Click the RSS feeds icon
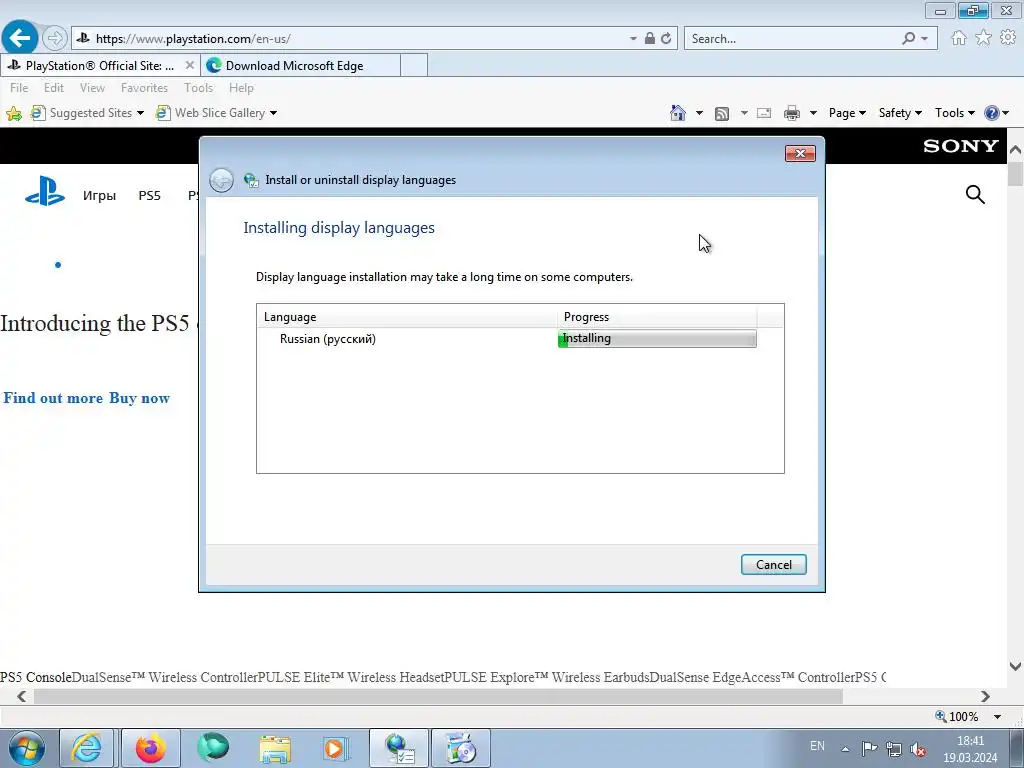 722,113
